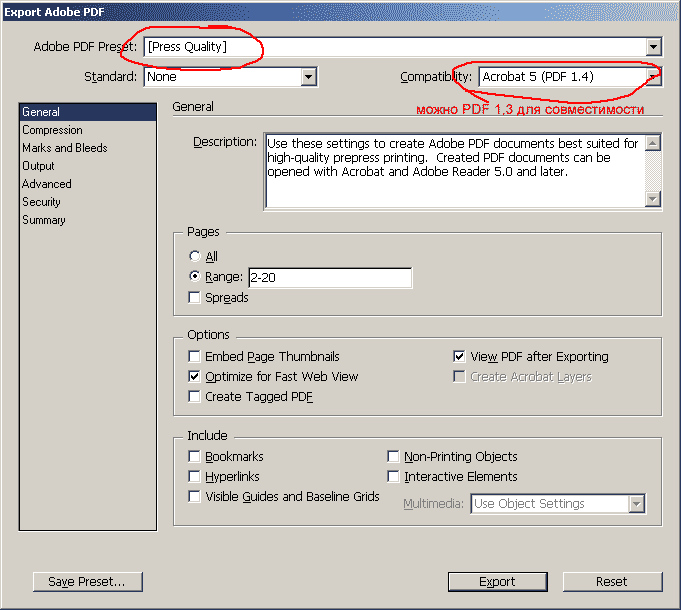The height and width of the screenshot is (610, 681).
Task: Enable Non-Printing Objects checkbox
Action: (x=393, y=456)
